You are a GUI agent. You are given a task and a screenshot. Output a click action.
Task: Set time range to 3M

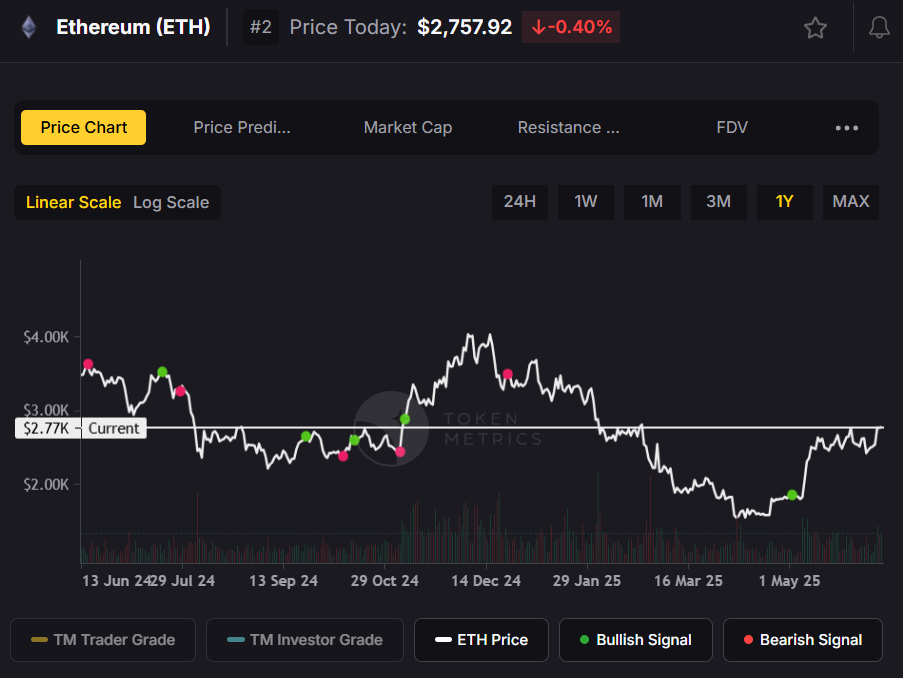point(718,202)
